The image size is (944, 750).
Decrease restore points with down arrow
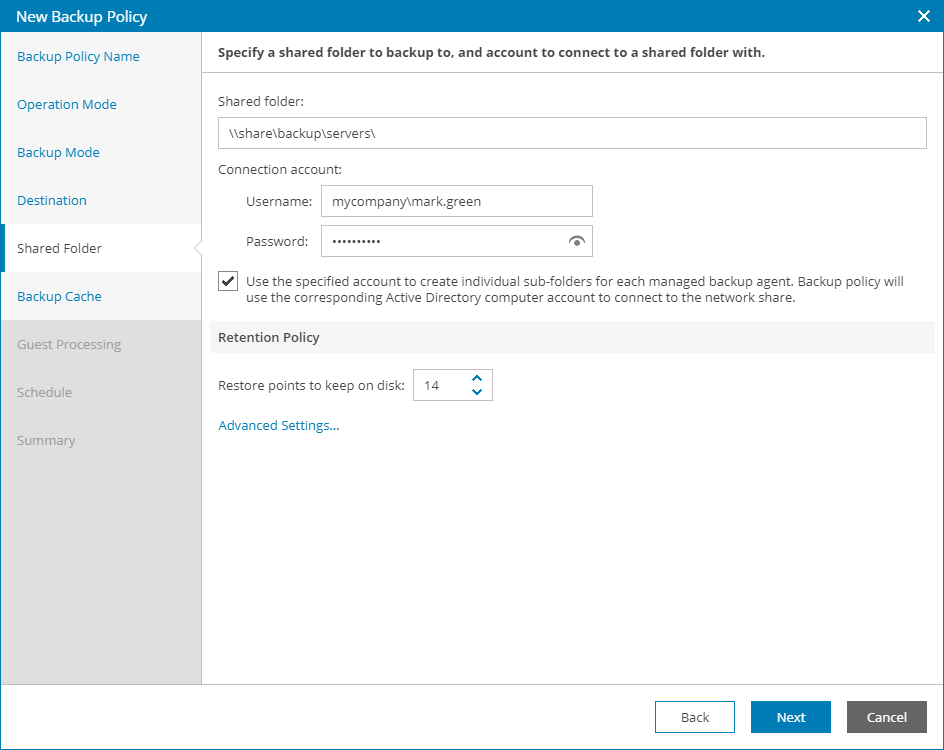click(x=477, y=392)
